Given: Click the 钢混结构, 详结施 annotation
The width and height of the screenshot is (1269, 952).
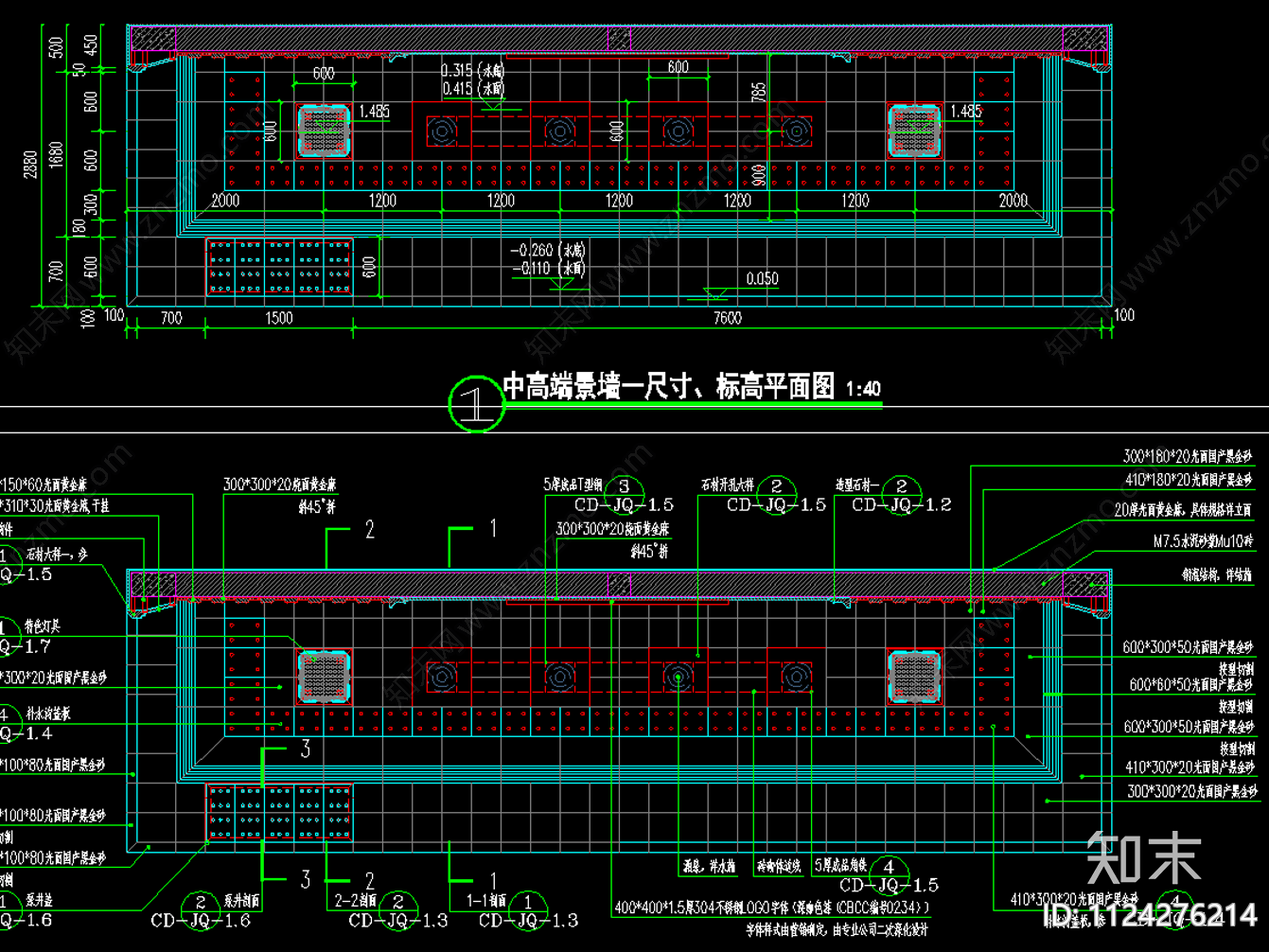Looking at the screenshot, I should [1217, 574].
